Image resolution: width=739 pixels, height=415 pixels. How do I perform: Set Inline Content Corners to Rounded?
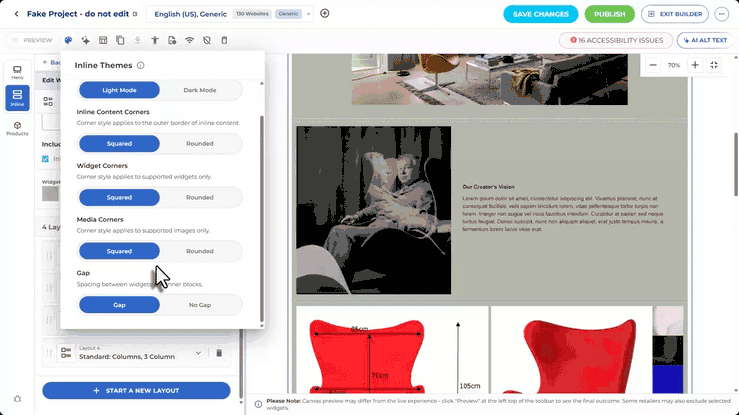tap(200, 144)
